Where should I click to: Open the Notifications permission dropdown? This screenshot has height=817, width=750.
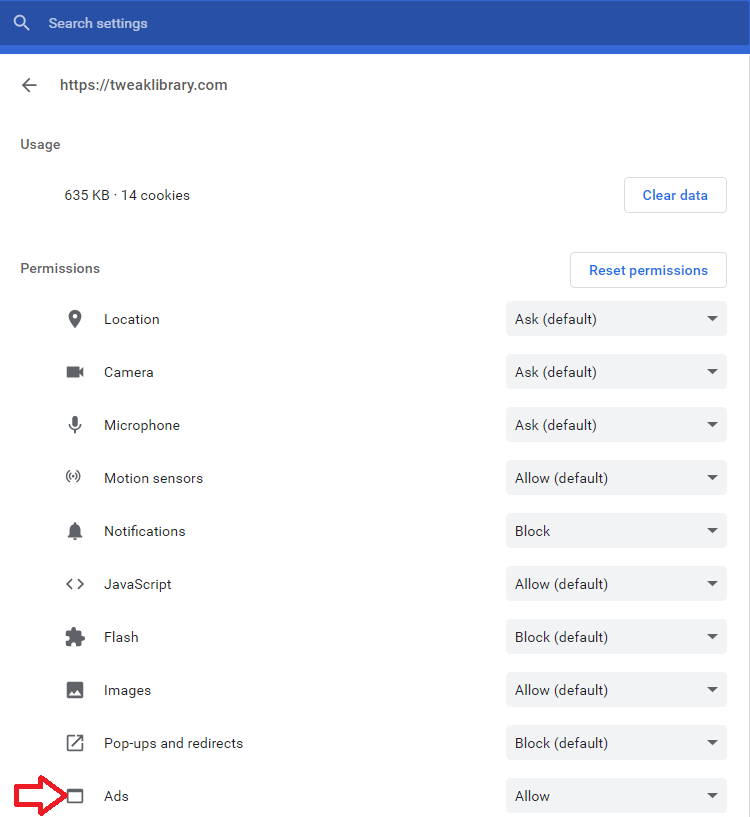(x=615, y=530)
